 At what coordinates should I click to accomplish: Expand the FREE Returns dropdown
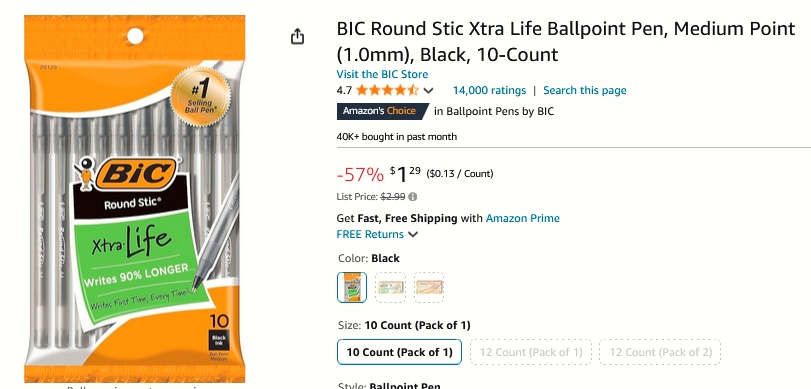[x=413, y=234]
